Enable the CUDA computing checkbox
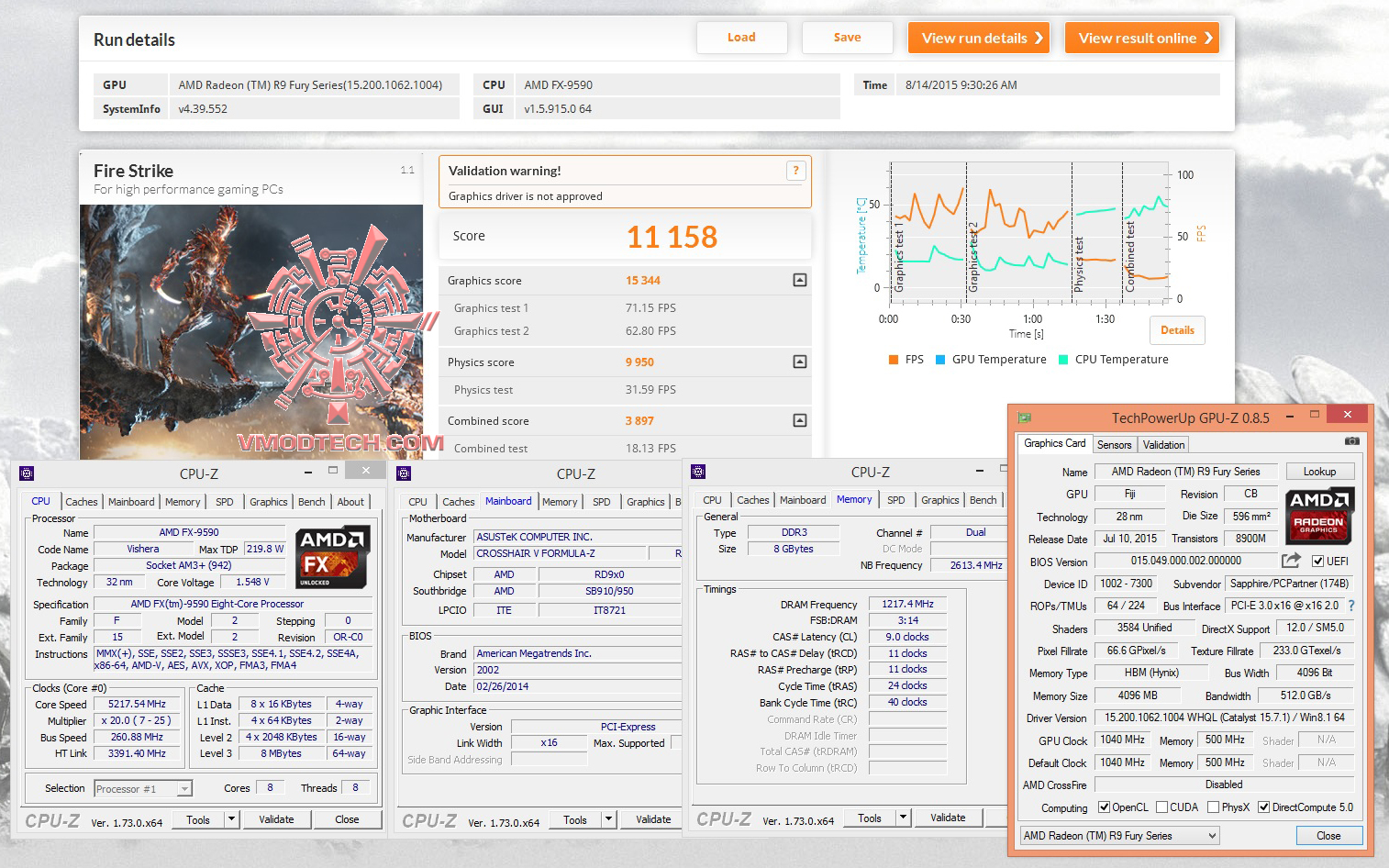Screen dimensions: 1389x868 [1161, 807]
